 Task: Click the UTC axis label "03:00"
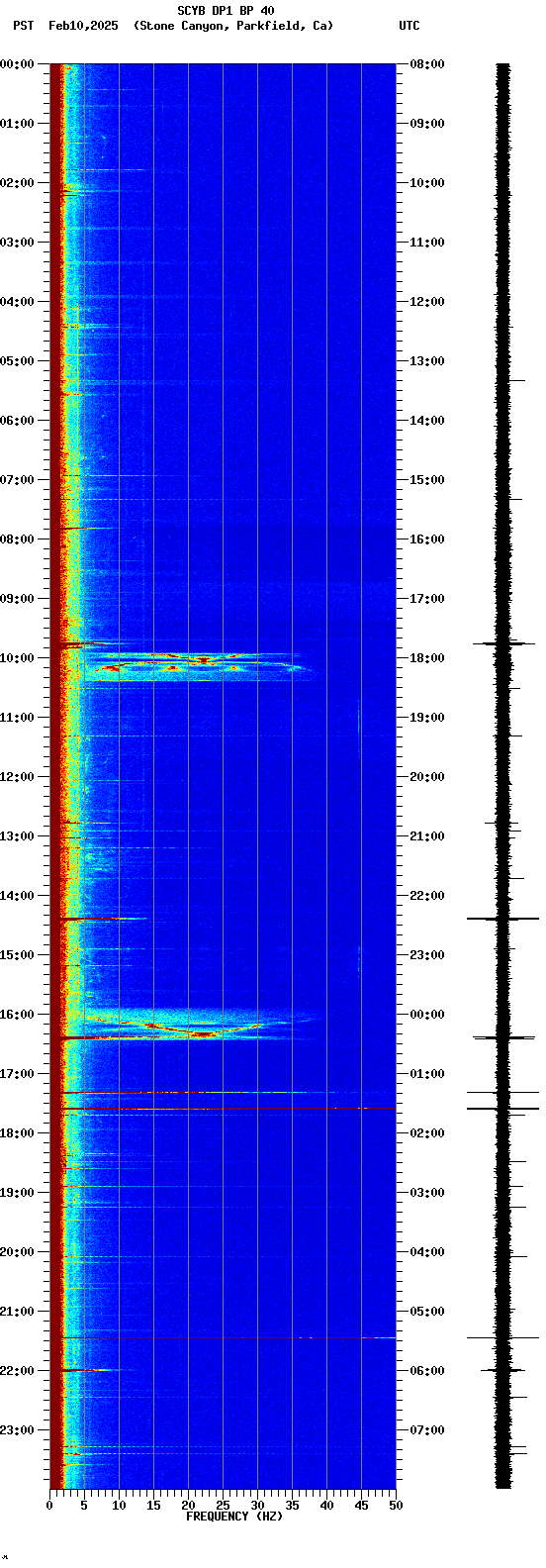click(x=427, y=1193)
